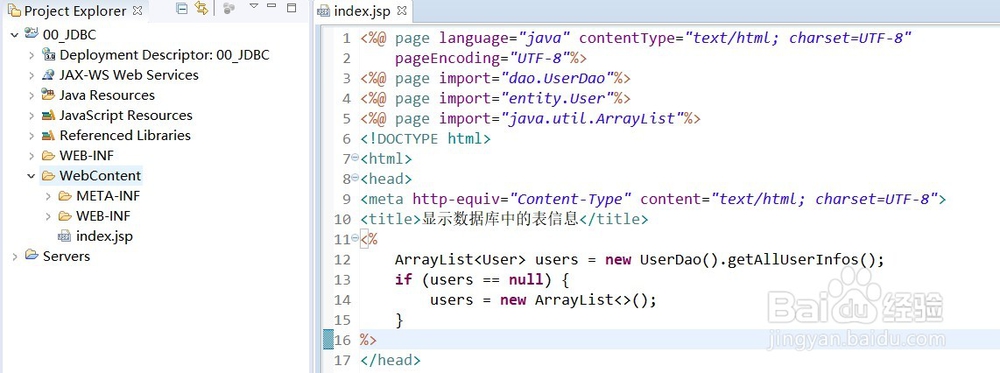Click the title text 显示数据库中的表信息
Screen dimensions: 1000x373
pyautogui.click(x=500, y=219)
